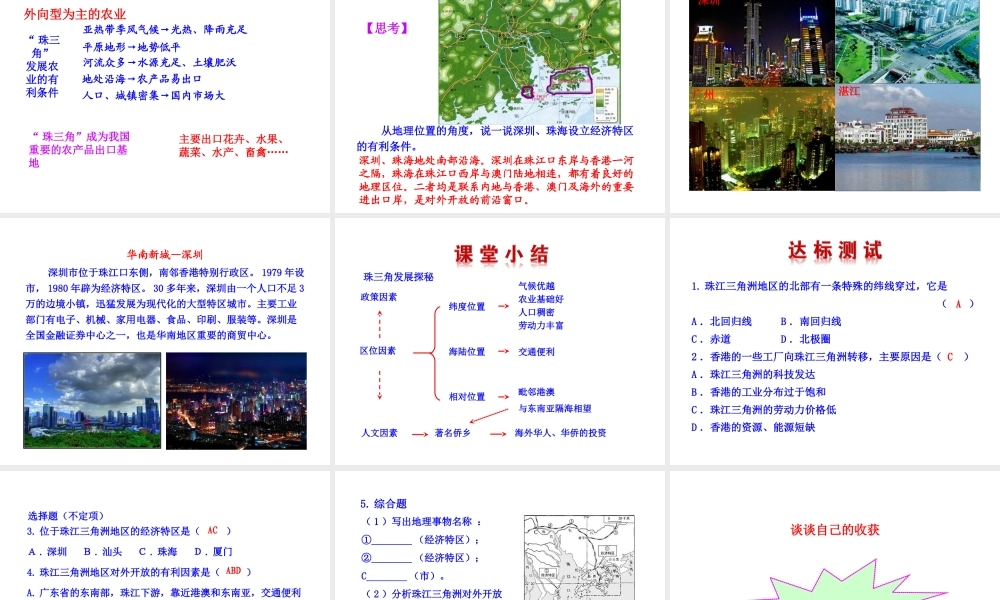Click the 毗邻港澳 item
Screen dimensions: 1000x600
(536, 392)
